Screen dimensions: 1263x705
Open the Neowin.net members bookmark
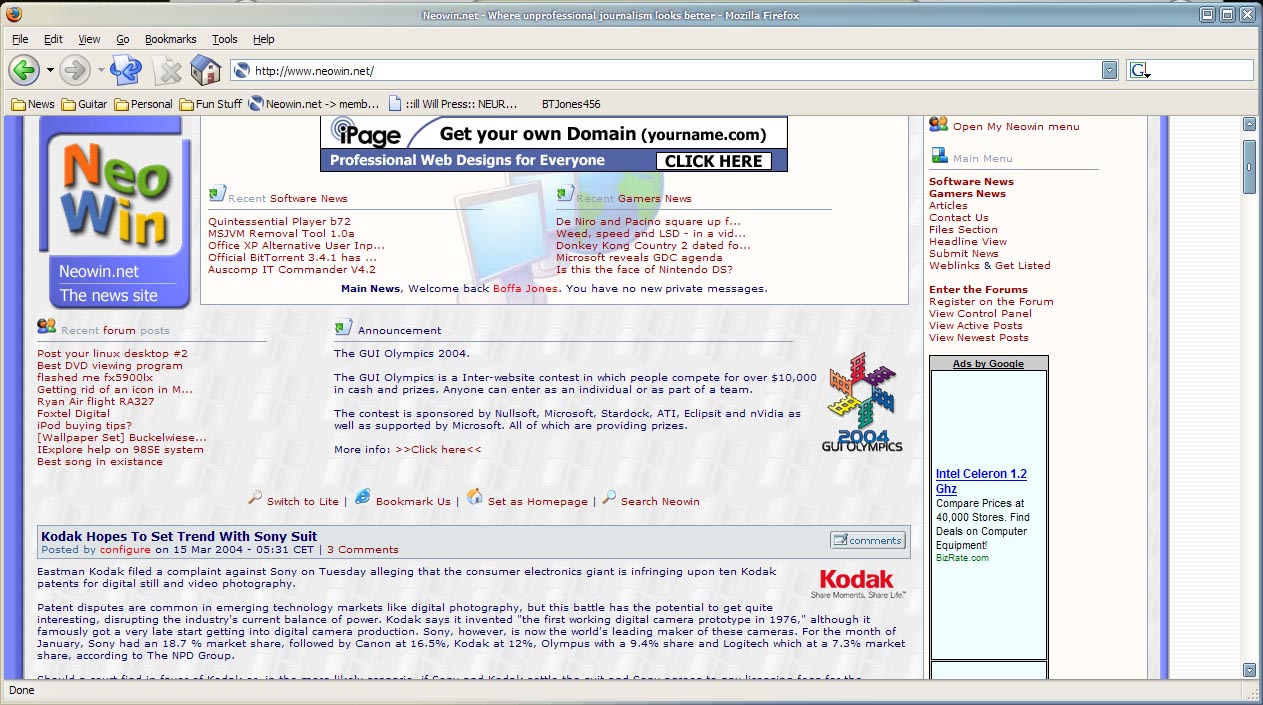(314, 104)
